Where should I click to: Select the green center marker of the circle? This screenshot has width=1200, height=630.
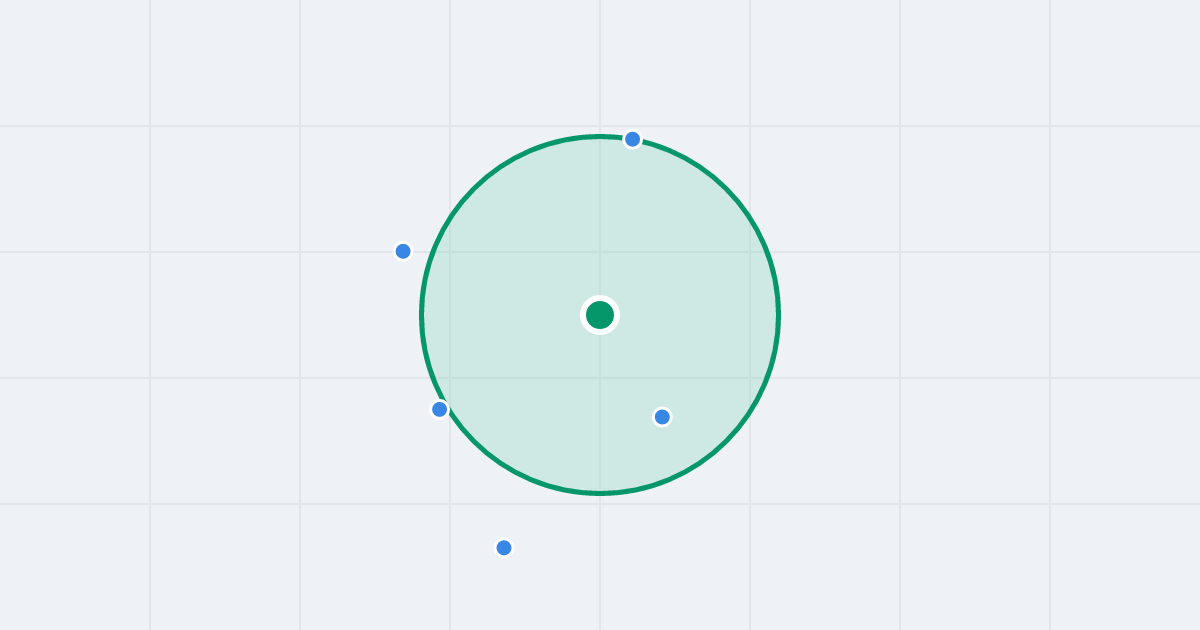coord(600,315)
